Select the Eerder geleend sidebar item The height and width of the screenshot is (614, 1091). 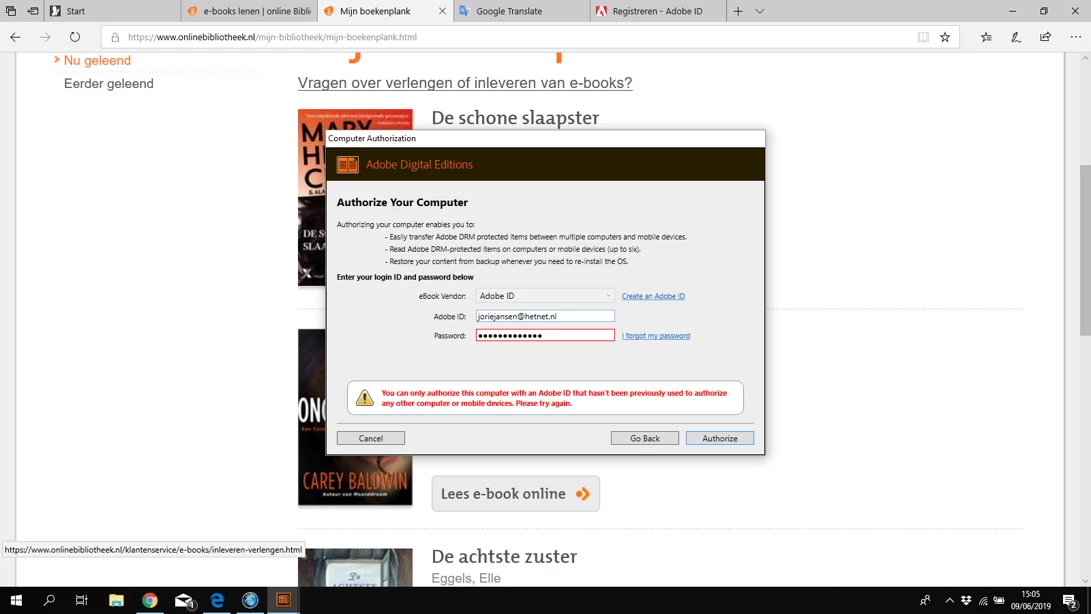tap(109, 84)
